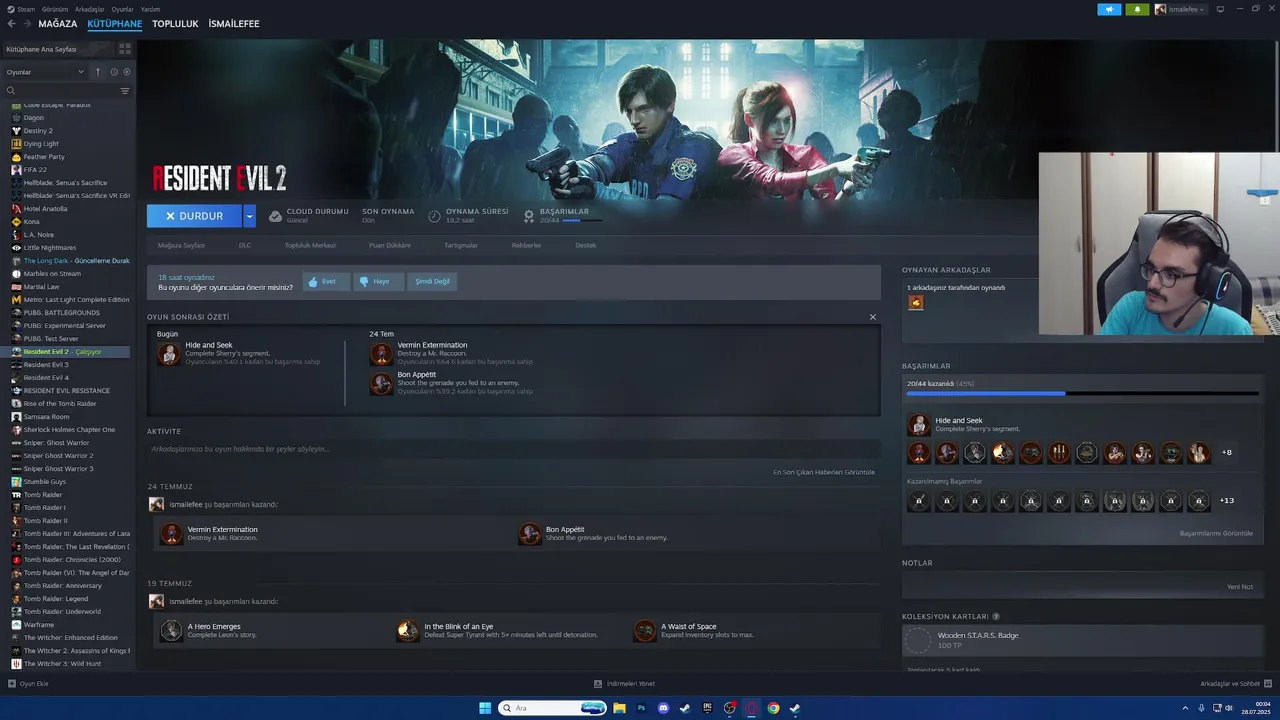Switch to Big Picture mode monitor icon
The height and width of the screenshot is (720, 1280).
coord(1222,9)
